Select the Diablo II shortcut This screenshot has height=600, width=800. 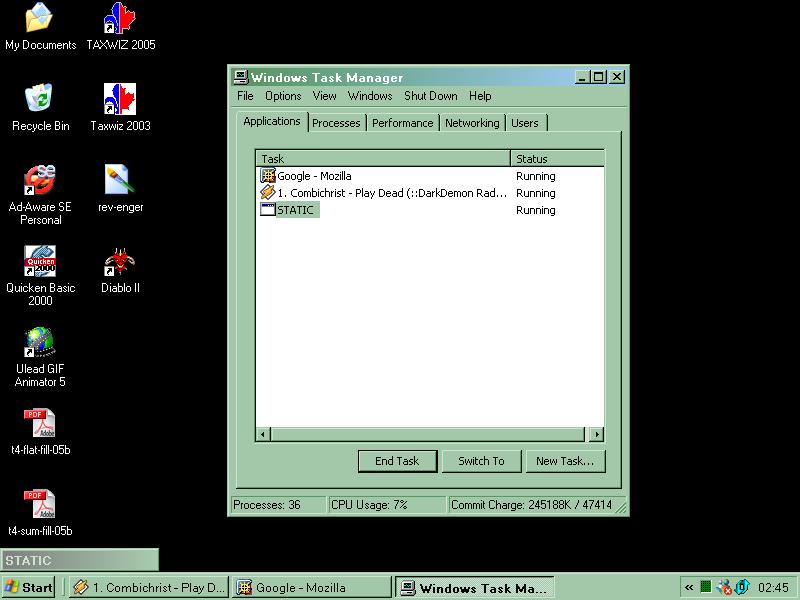tap(120, 269)
